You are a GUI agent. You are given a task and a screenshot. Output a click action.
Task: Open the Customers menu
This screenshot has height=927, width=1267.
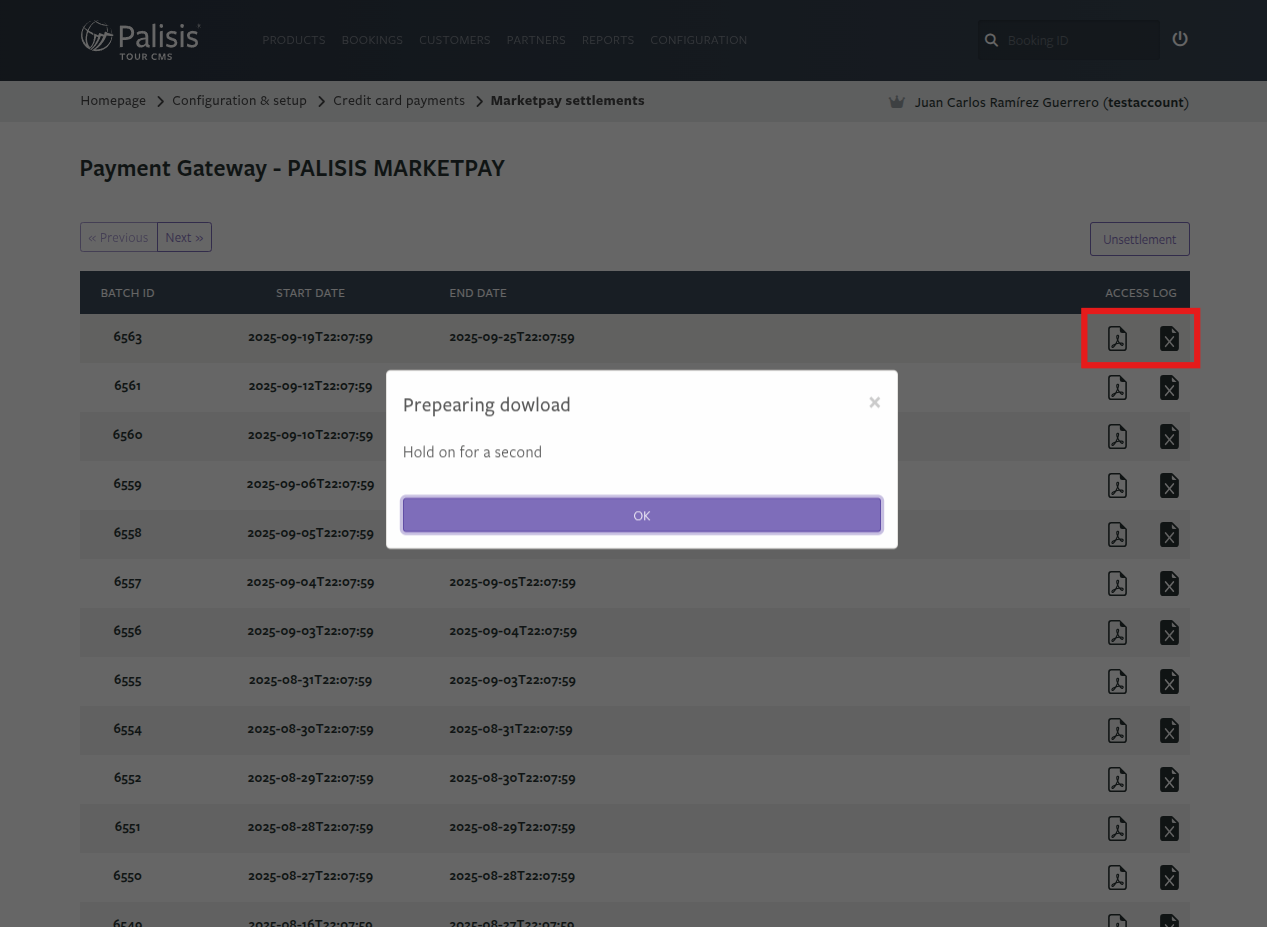455,40
